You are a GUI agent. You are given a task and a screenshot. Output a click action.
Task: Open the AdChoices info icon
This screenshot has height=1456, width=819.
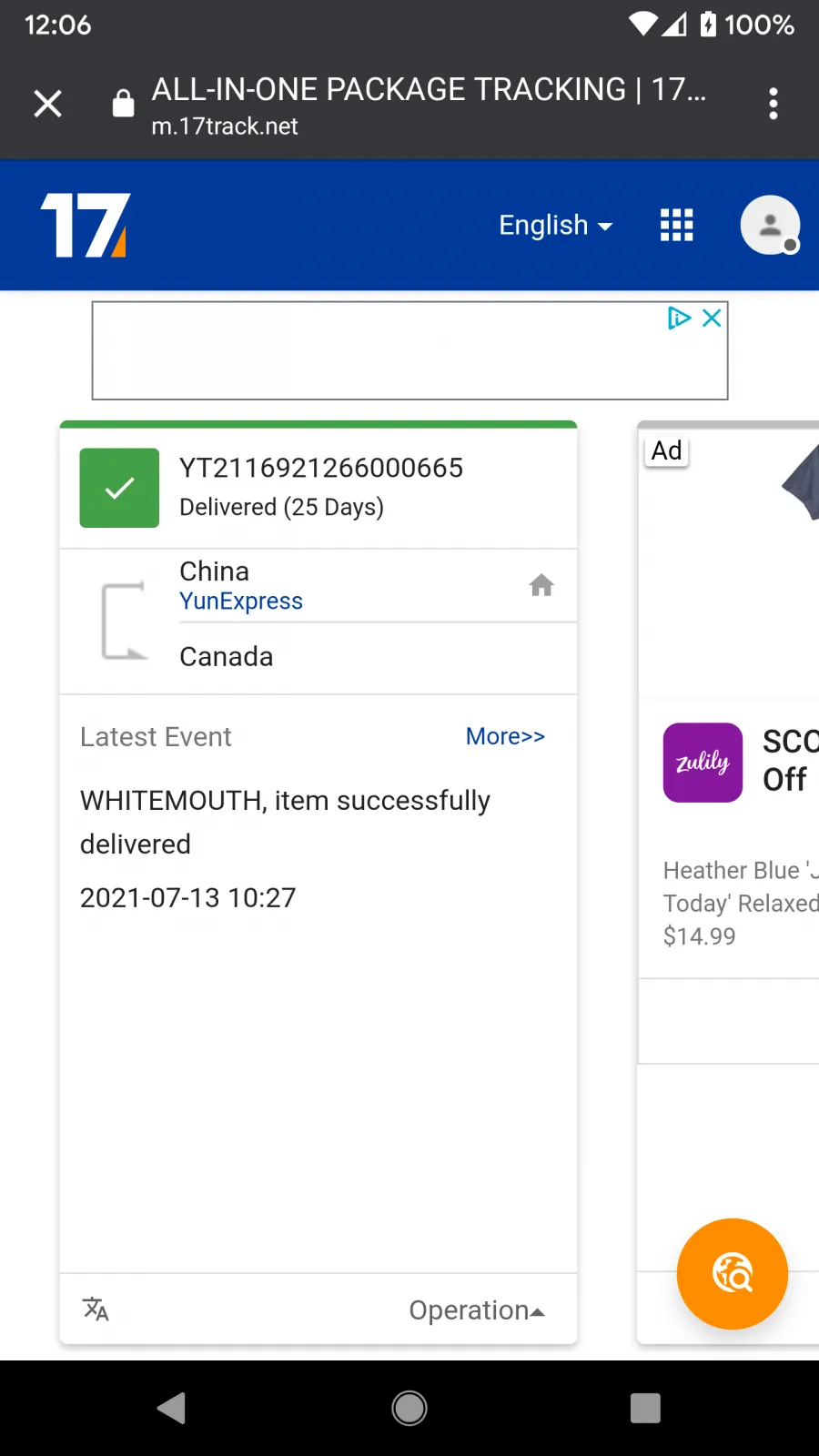679,318
